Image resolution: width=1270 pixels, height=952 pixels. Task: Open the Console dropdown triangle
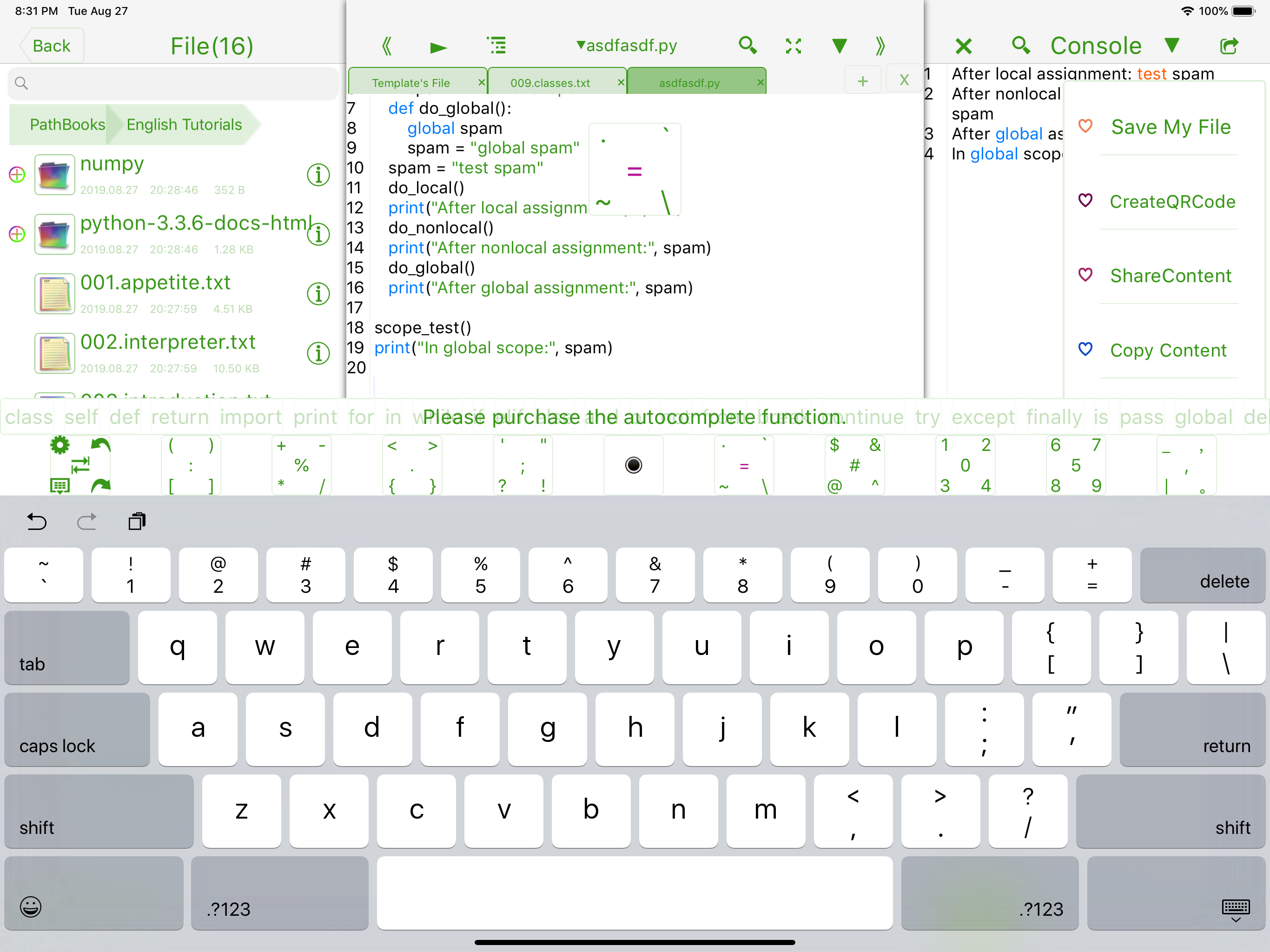(1172, 45)
